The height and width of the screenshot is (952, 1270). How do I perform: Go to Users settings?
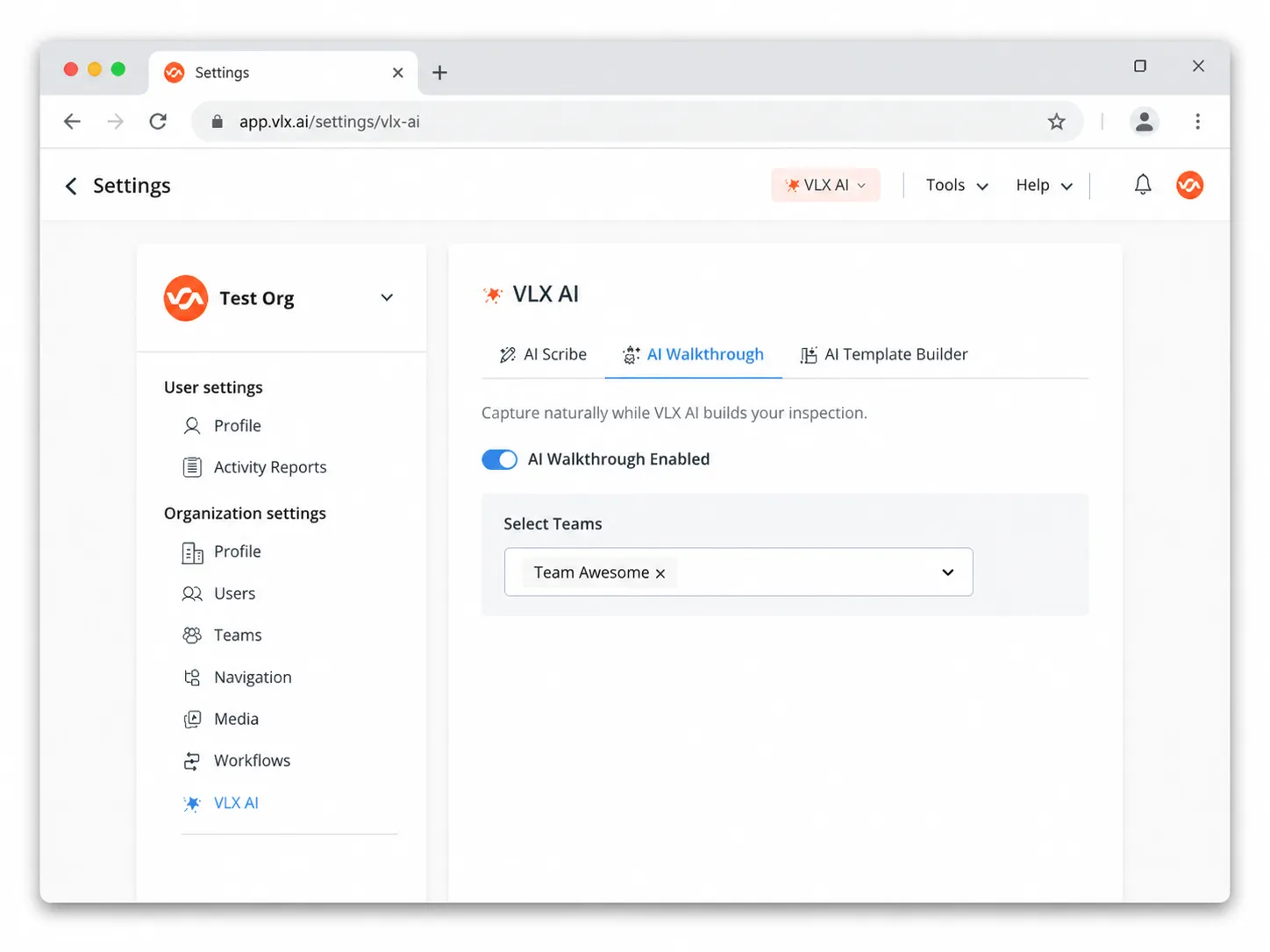(x=218, y=593)
